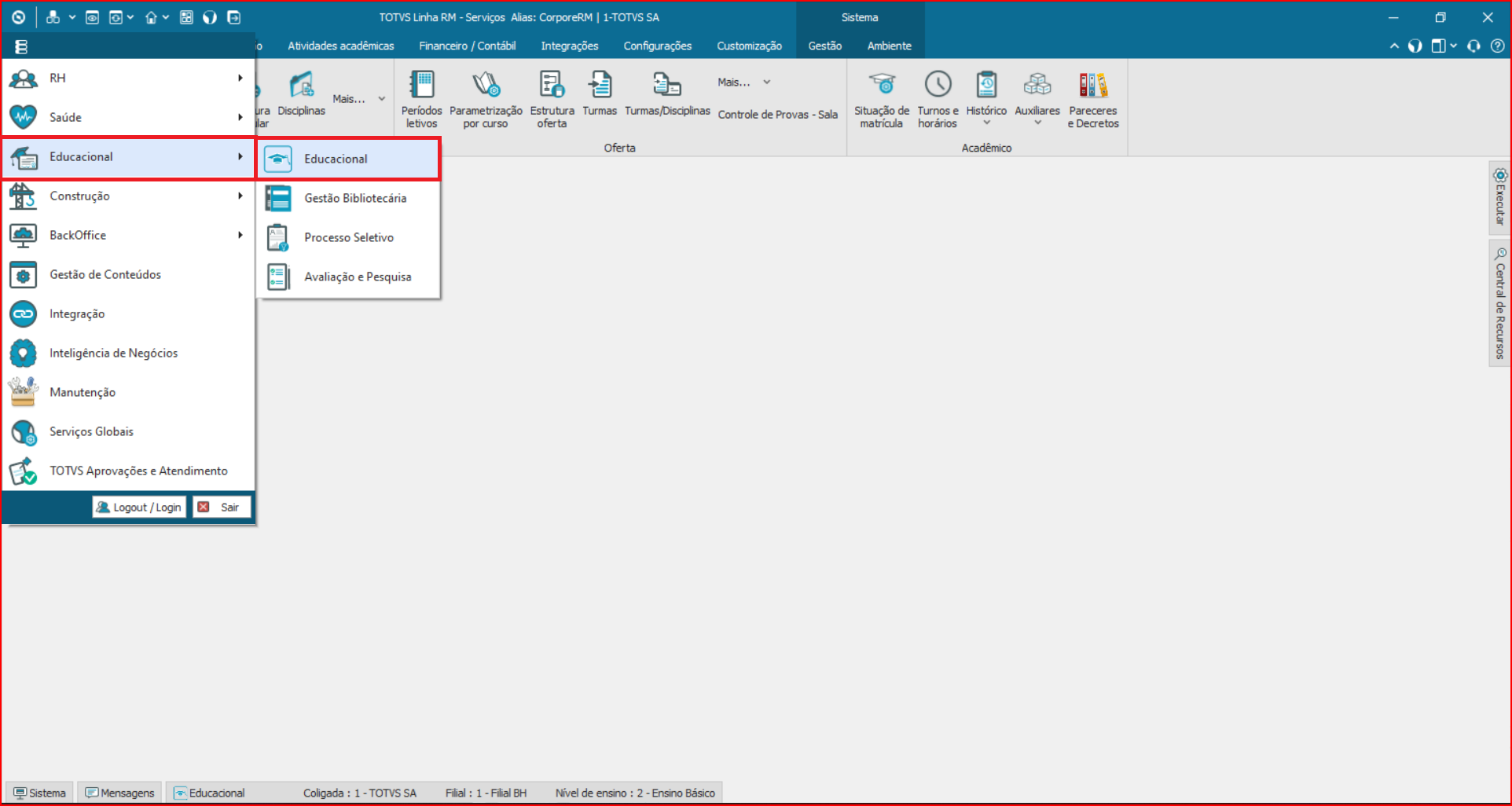Click the Sair button
This screenshot has width=1512, height=806.
click(222, 507)
